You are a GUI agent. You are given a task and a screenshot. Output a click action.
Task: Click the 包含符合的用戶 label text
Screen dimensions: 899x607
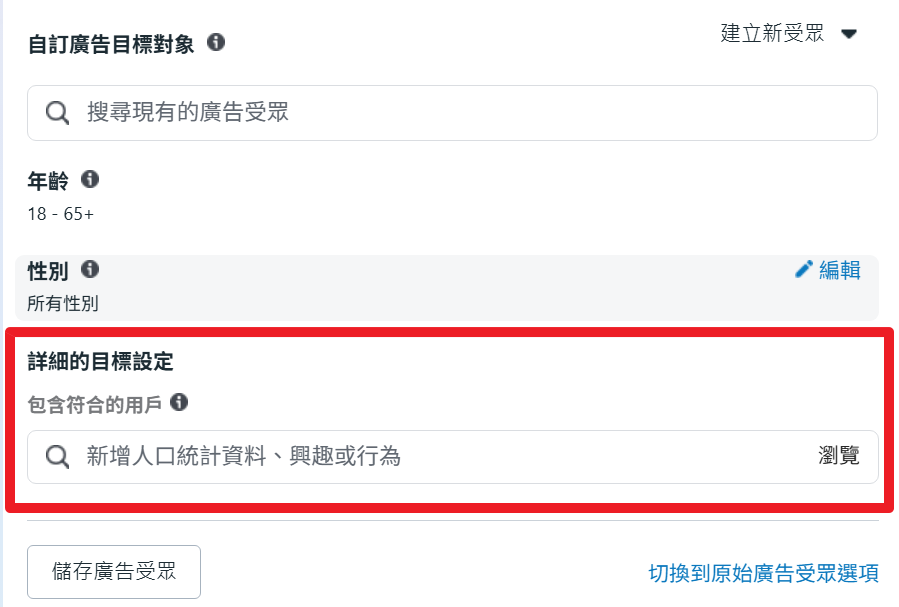[94, 403]
